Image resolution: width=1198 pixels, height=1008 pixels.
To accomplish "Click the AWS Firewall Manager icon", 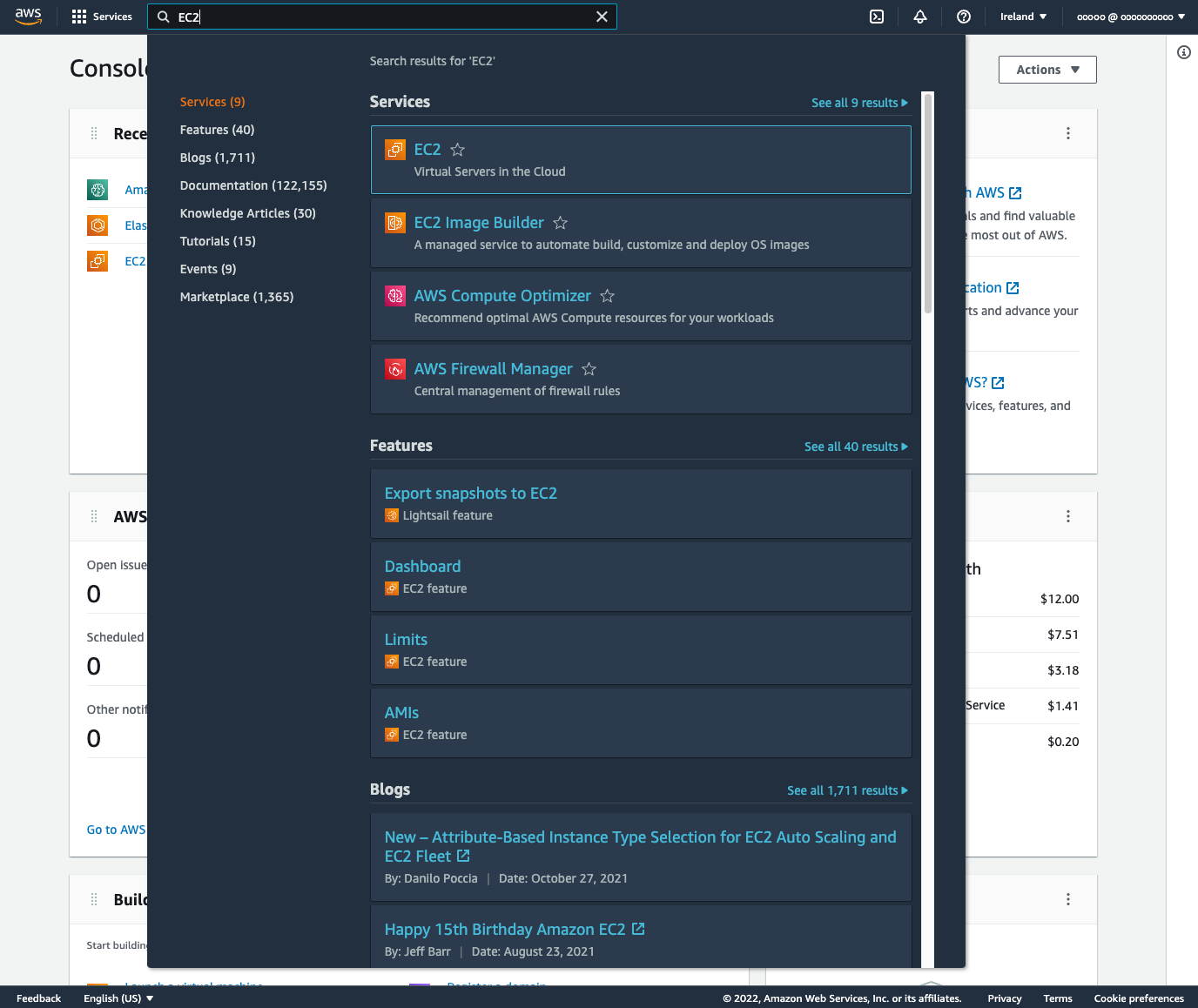I will coord(395,368).
